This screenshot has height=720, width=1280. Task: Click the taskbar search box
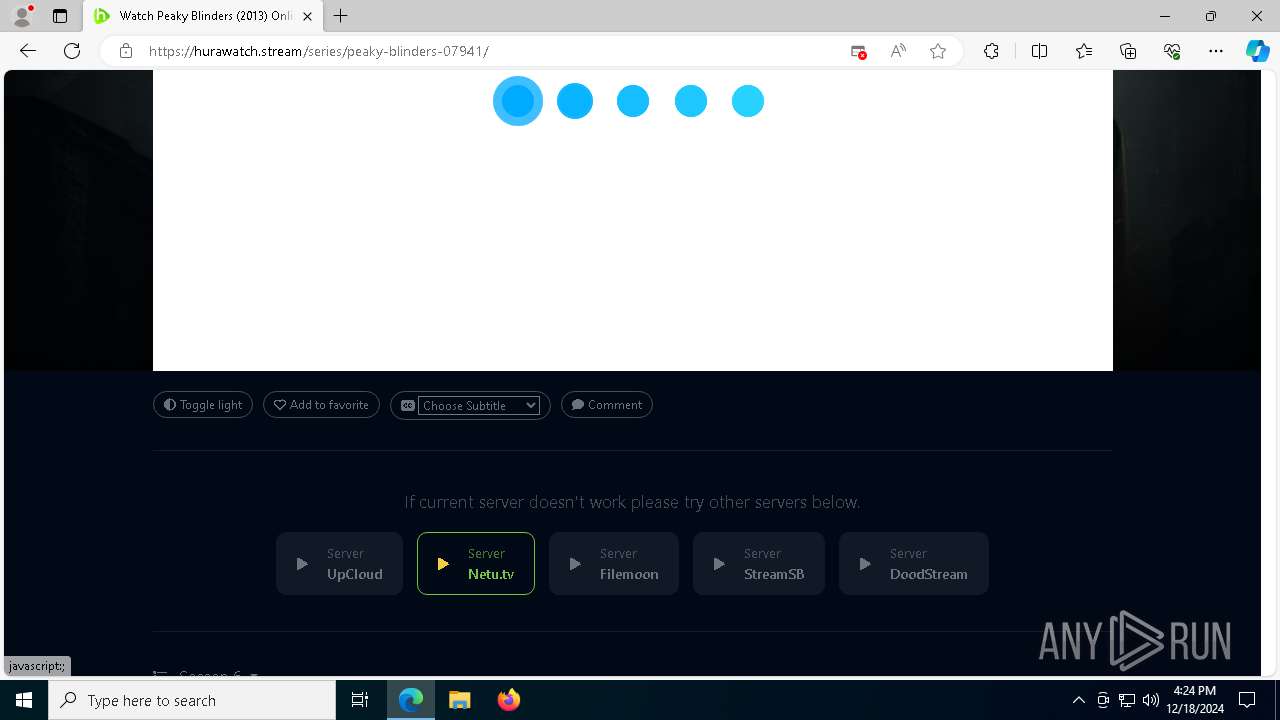point(192,700)
